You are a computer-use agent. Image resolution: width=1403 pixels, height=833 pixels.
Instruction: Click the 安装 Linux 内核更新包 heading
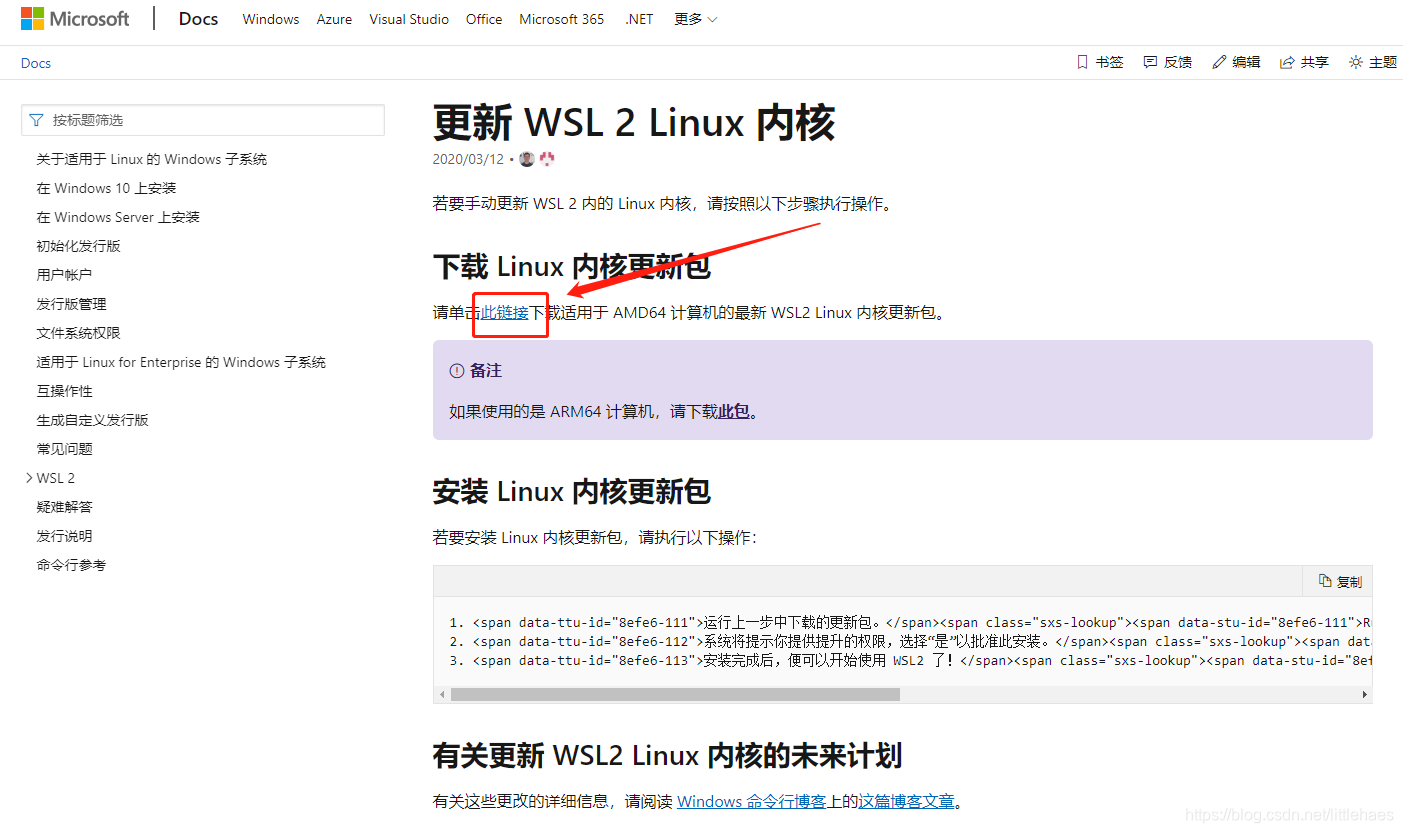pyautogui.click(x=572, y=492)
